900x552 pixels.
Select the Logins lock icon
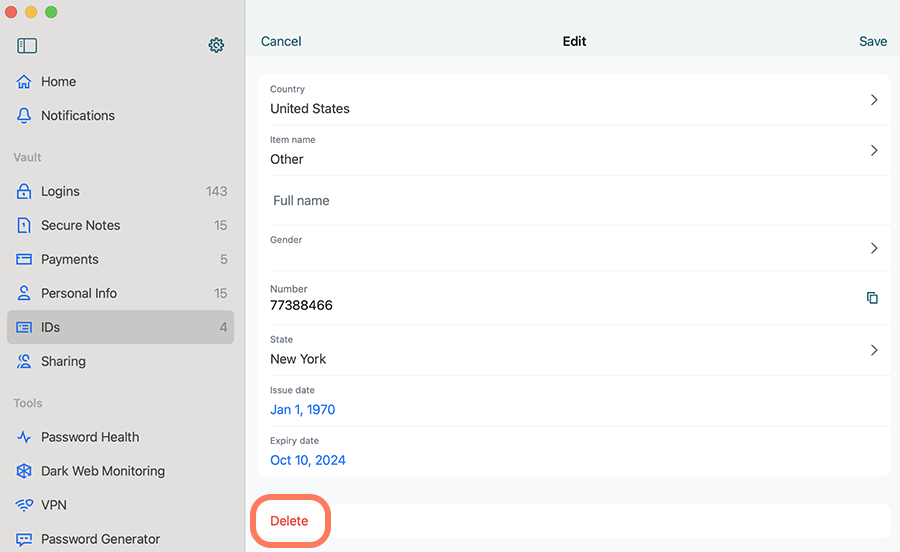tap(24, 191)
